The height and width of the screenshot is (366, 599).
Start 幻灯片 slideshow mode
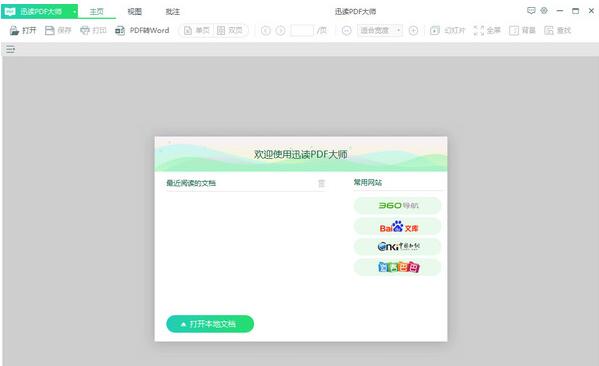tap(447, 31)
